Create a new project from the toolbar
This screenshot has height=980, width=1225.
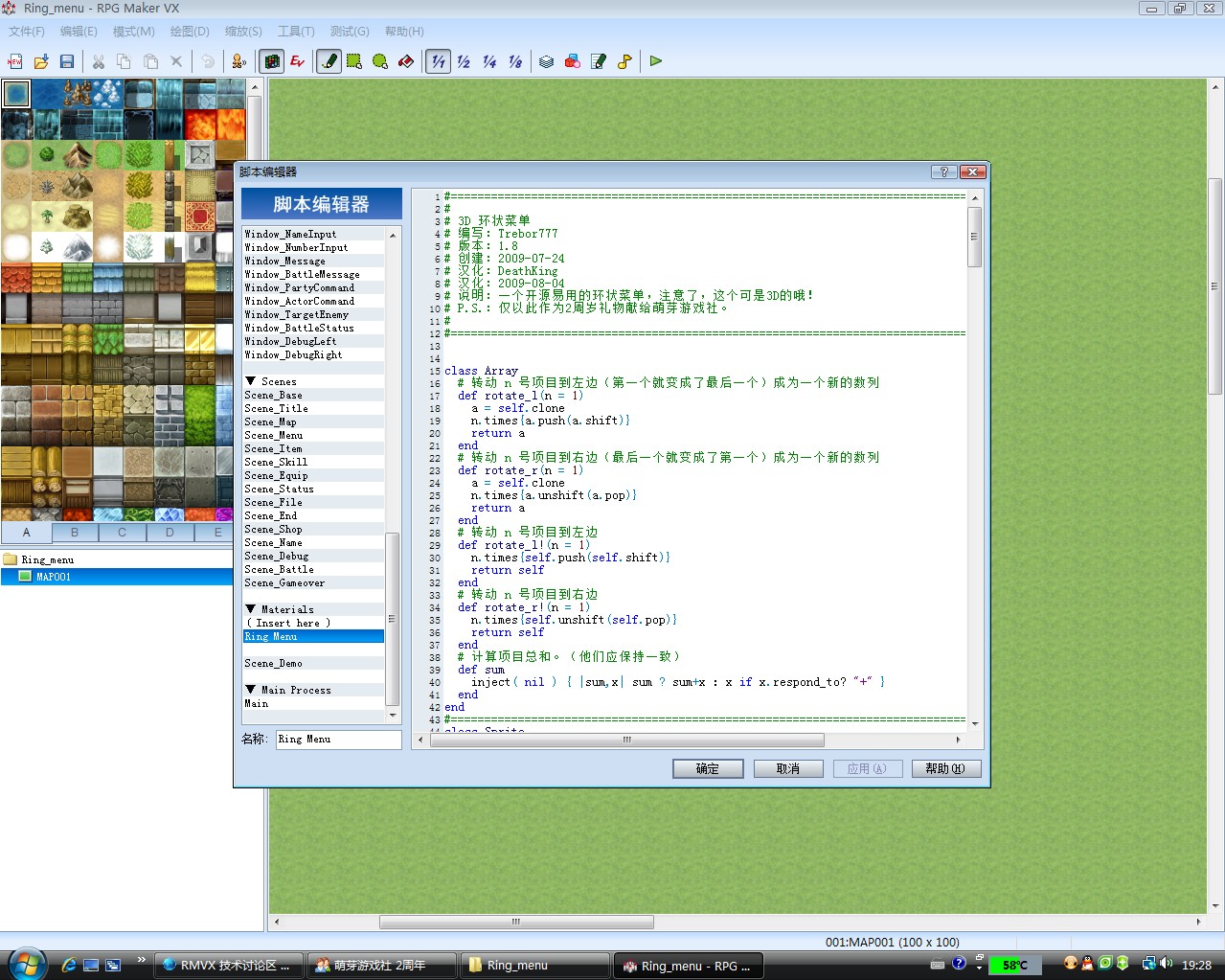tap(15, 61)
